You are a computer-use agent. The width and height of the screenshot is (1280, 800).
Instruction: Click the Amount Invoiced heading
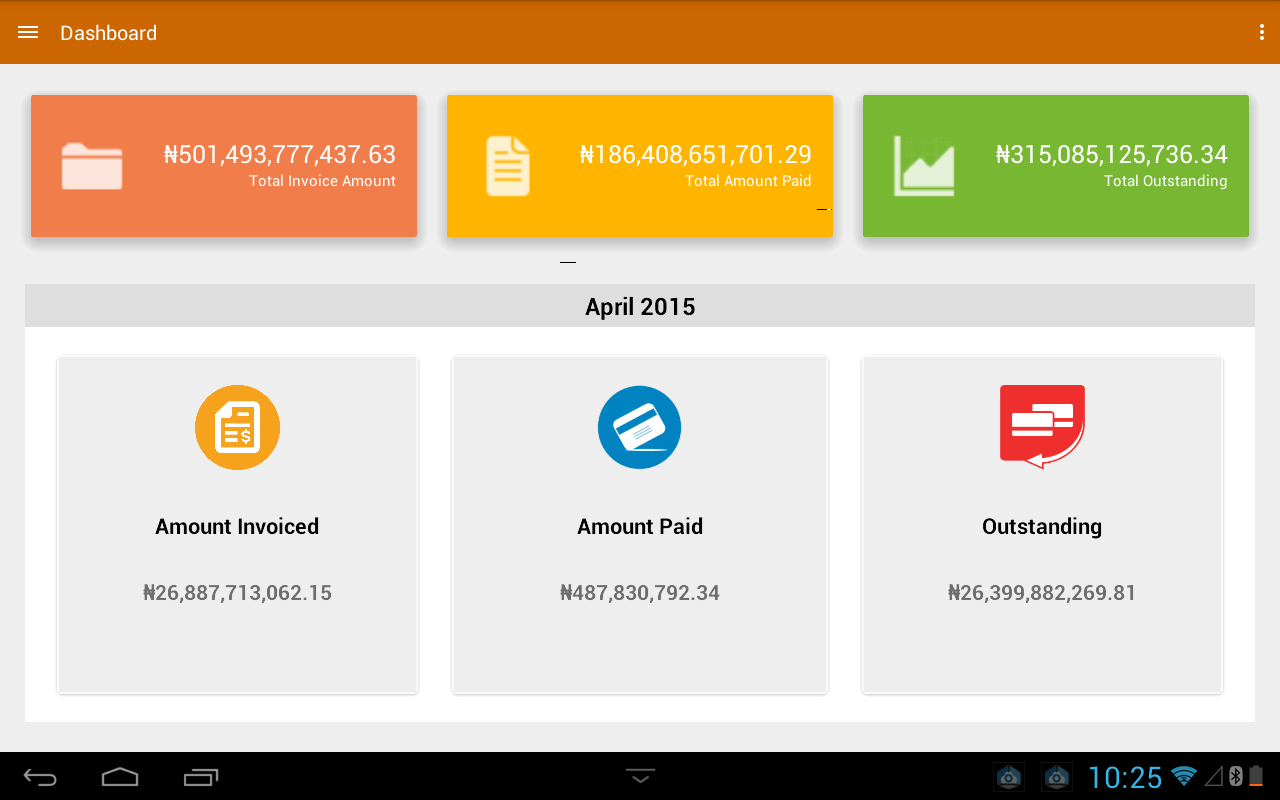237,527
